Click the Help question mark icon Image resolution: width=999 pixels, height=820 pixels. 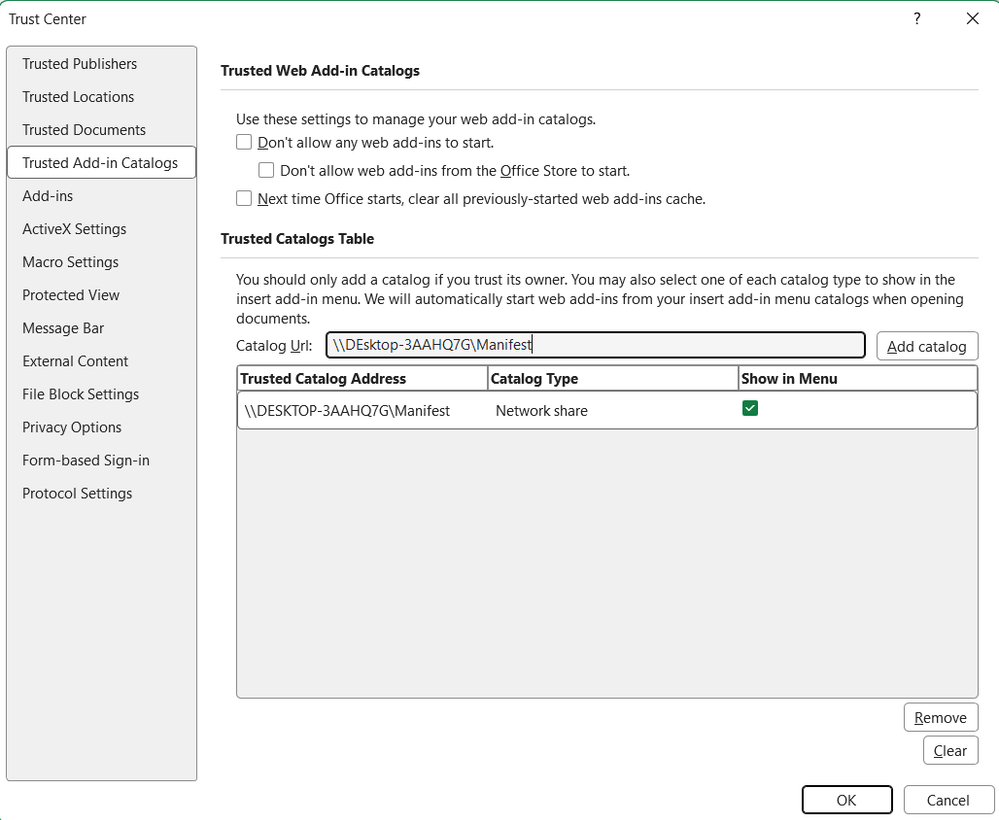916,19
